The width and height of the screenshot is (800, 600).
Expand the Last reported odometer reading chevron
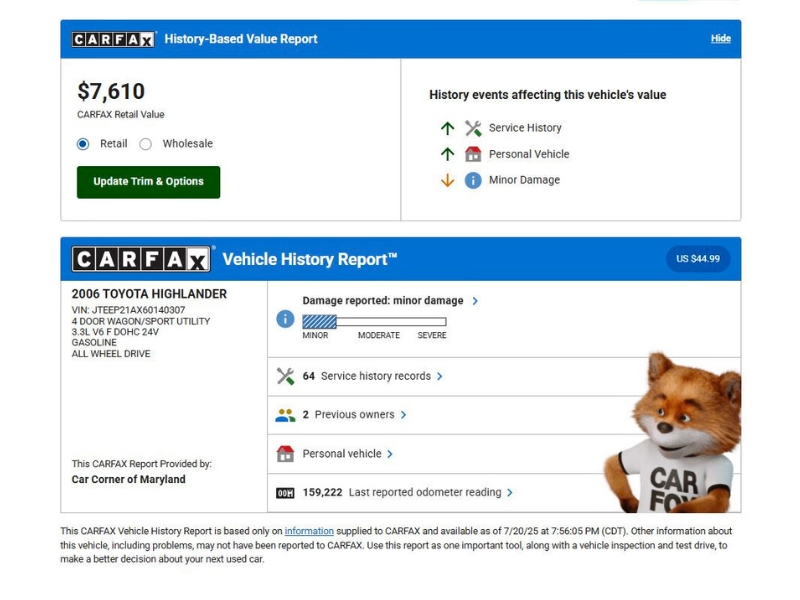[x=510, y=492]
